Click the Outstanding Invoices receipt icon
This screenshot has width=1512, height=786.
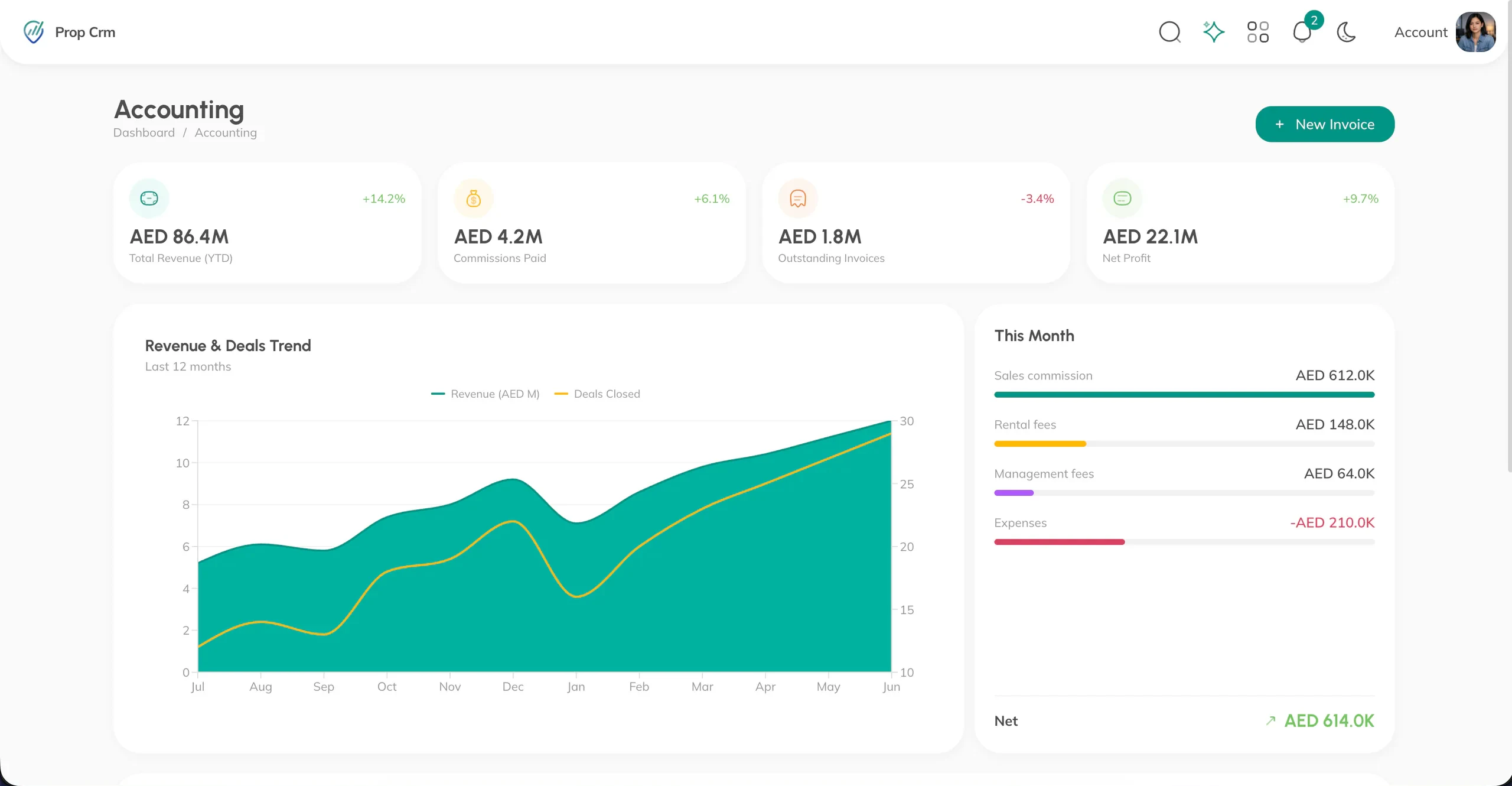pyautogui.click(x=798, y=199)
